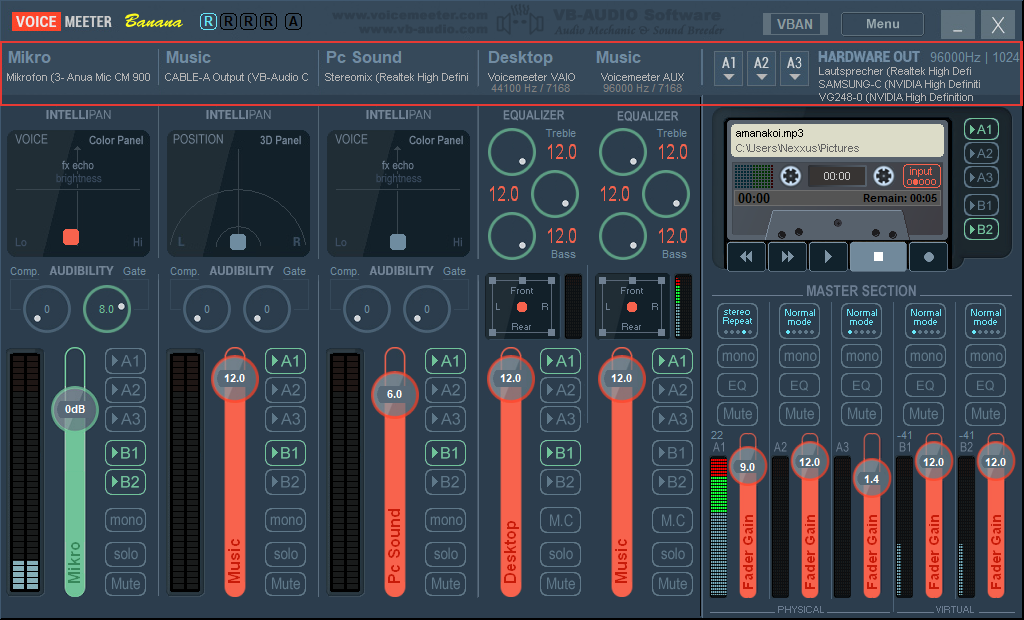
Task: Click the A3 master 1.4 fader knob
Action: (x=872, y=480)
